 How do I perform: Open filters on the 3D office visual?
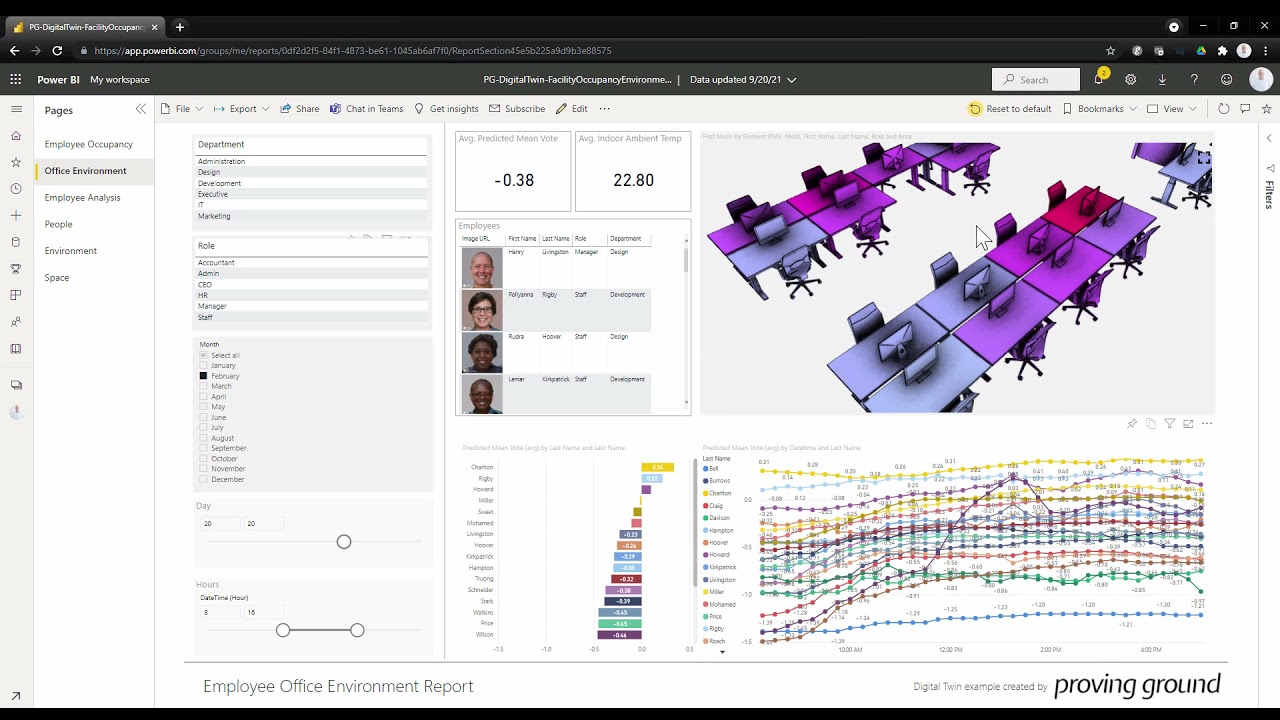pyautogui.click(x=1169, y=423)
